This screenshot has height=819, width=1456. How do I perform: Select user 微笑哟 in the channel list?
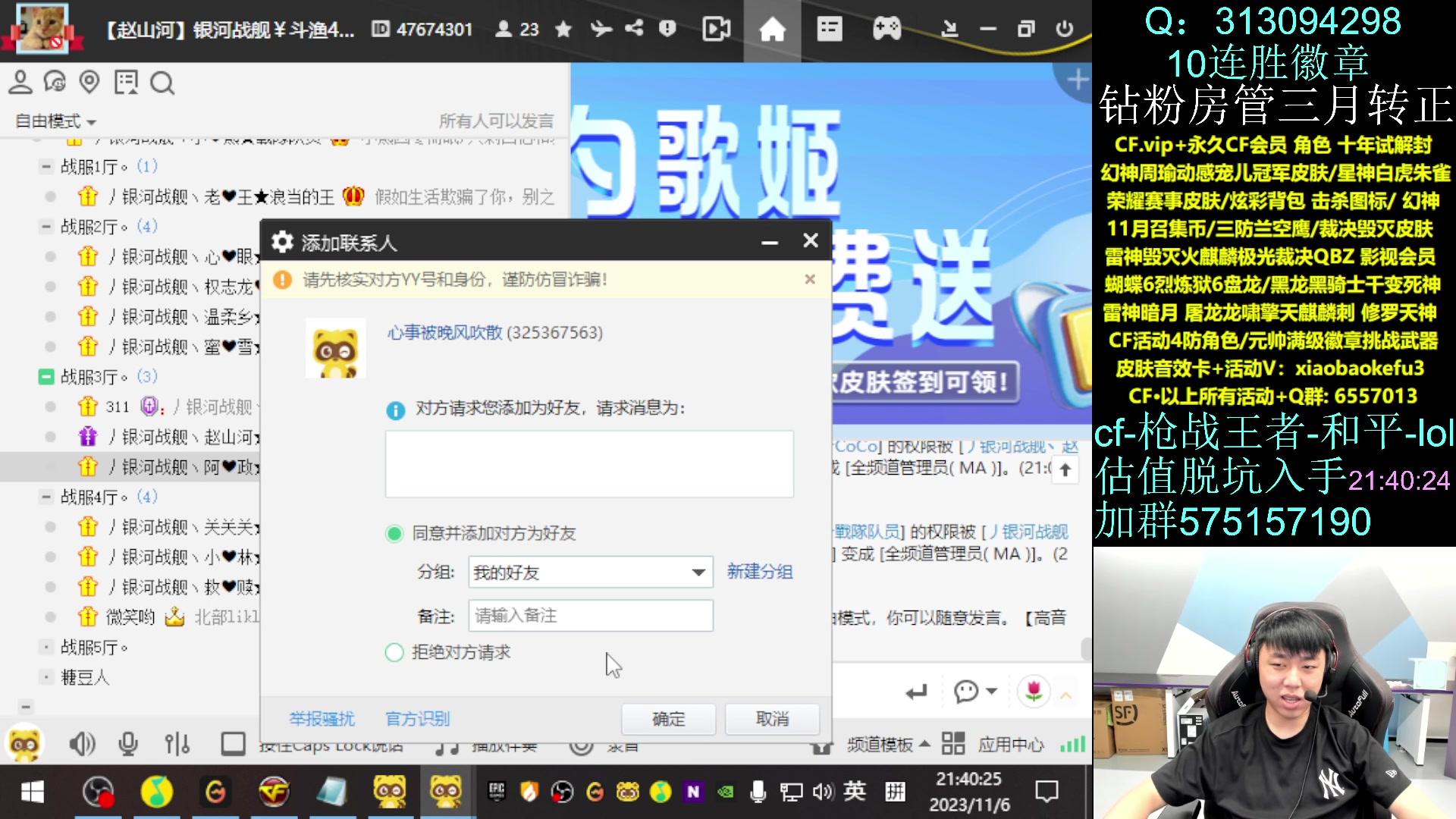pos(130,617)
